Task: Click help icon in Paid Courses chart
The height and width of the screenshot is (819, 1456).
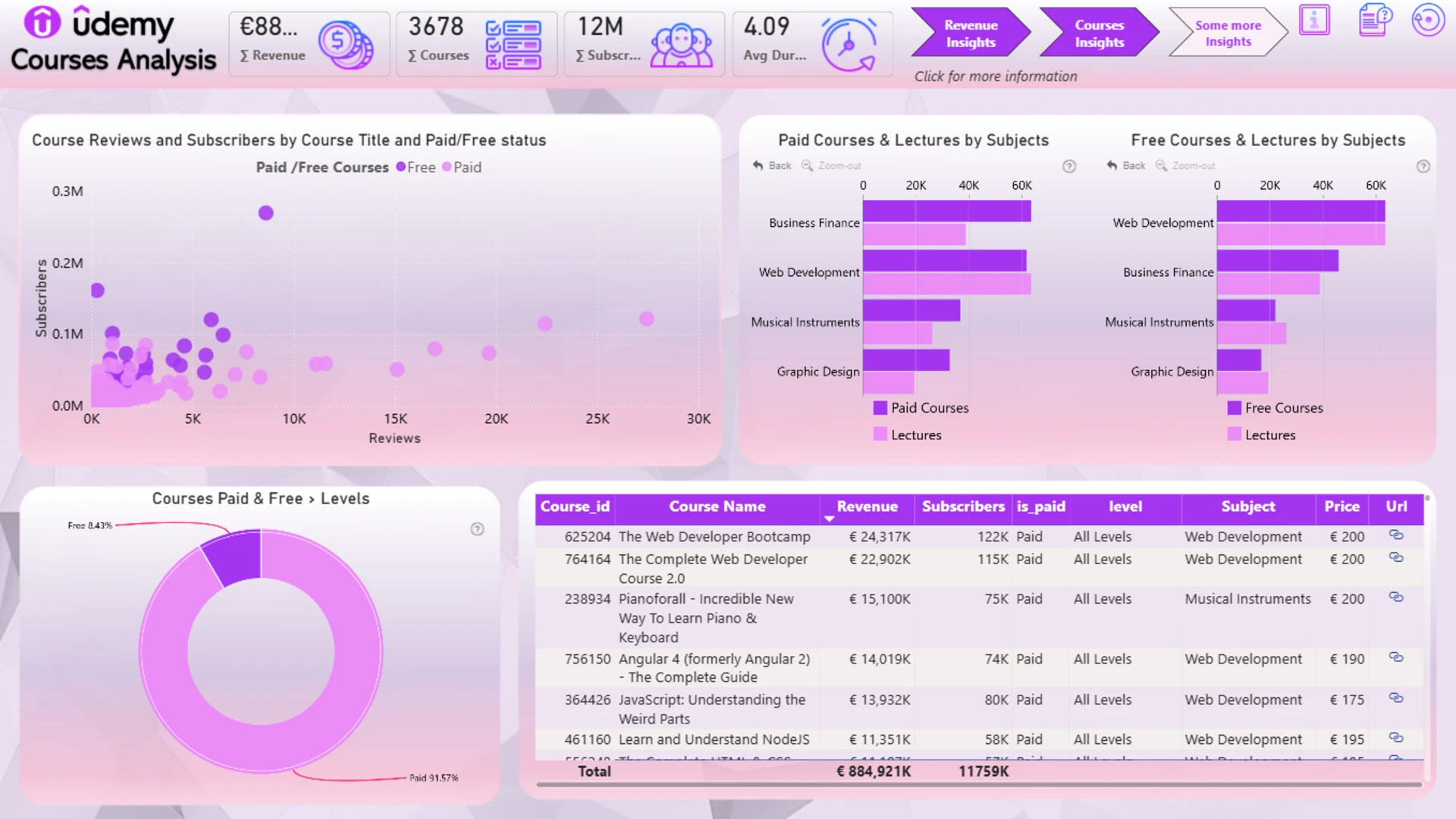Action: point(1069,166)
